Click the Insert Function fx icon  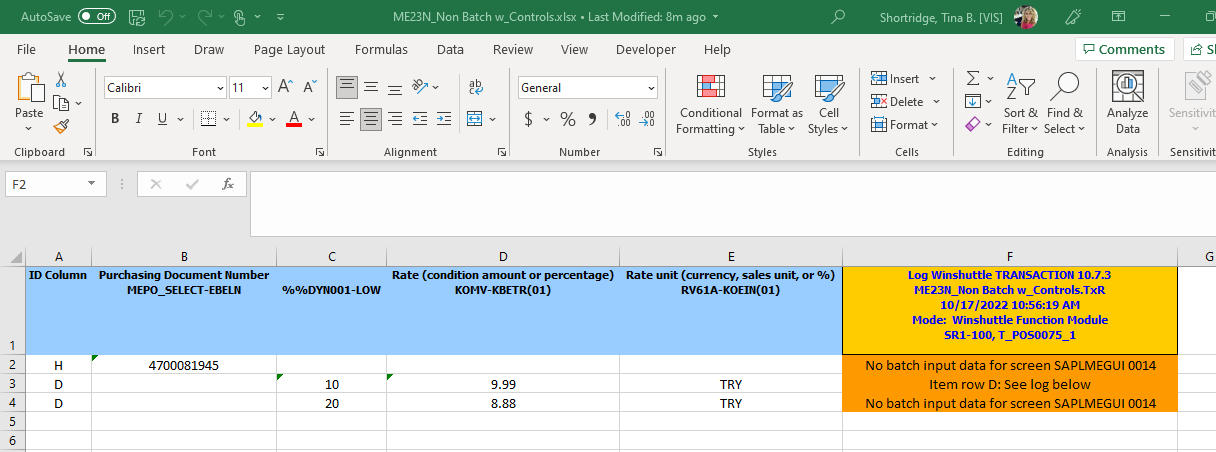coord(228,184)
